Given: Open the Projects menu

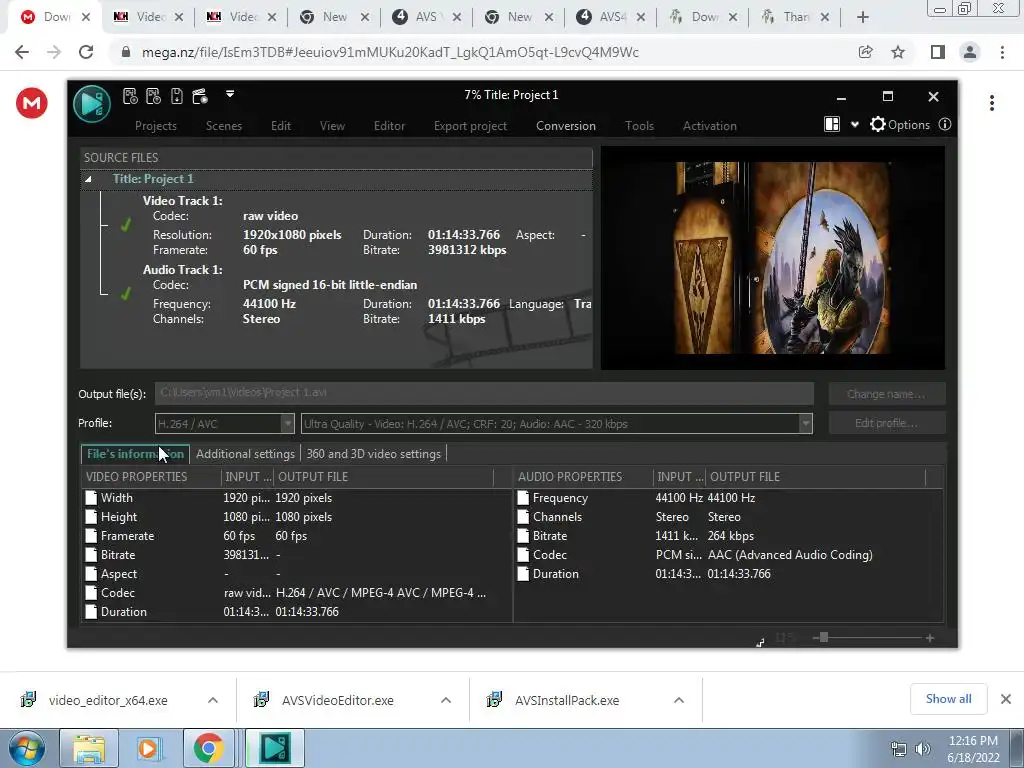Looking at the screenshot, I should (x=155, y=126).
